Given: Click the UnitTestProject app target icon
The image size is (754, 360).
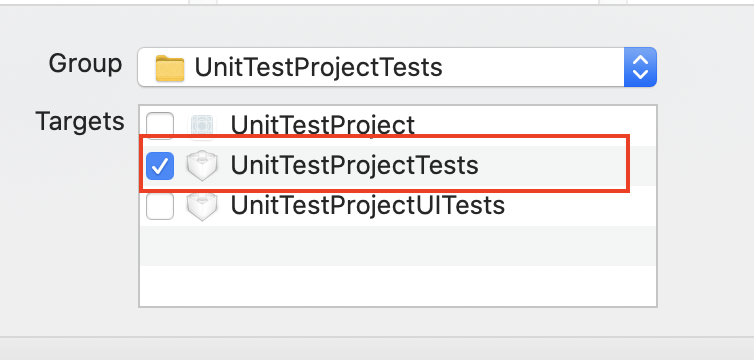Looking at the screenshot, I should (201, 126).
